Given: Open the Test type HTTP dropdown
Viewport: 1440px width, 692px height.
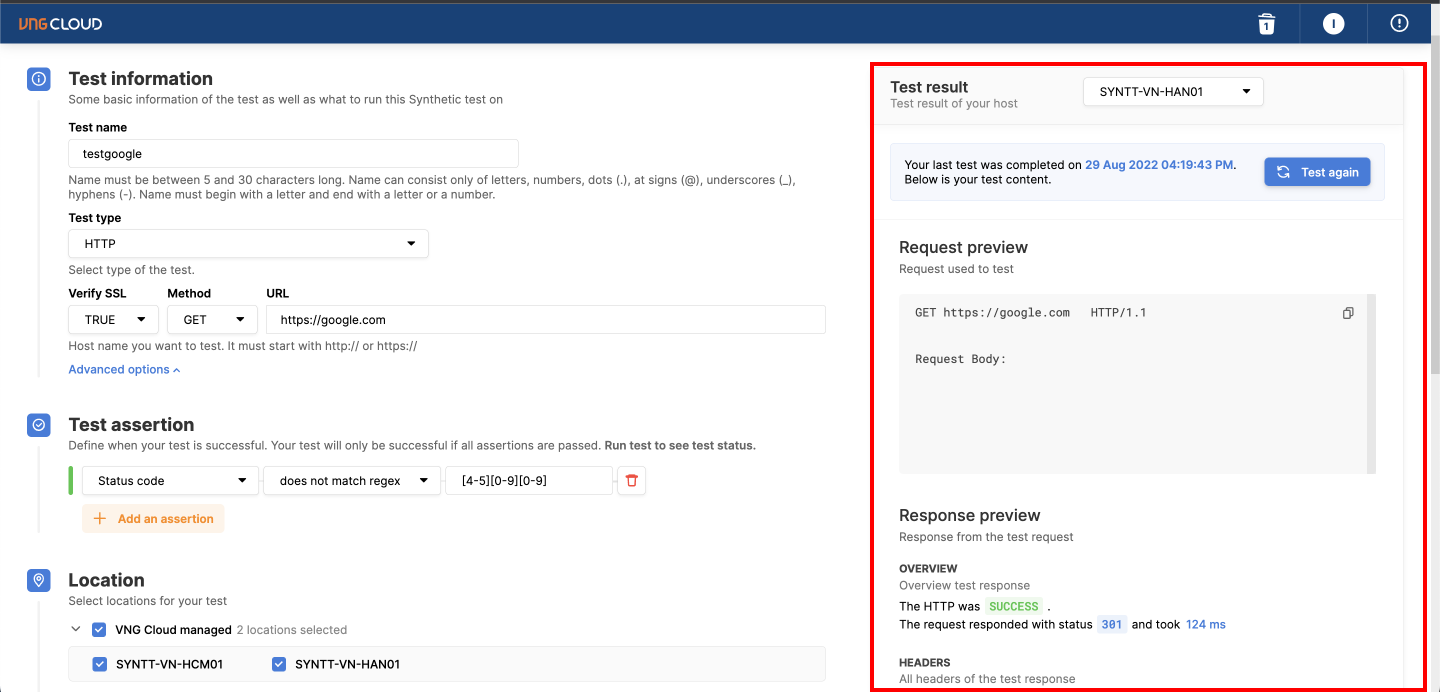Looking at the screenshot, I should pos(248,244).
